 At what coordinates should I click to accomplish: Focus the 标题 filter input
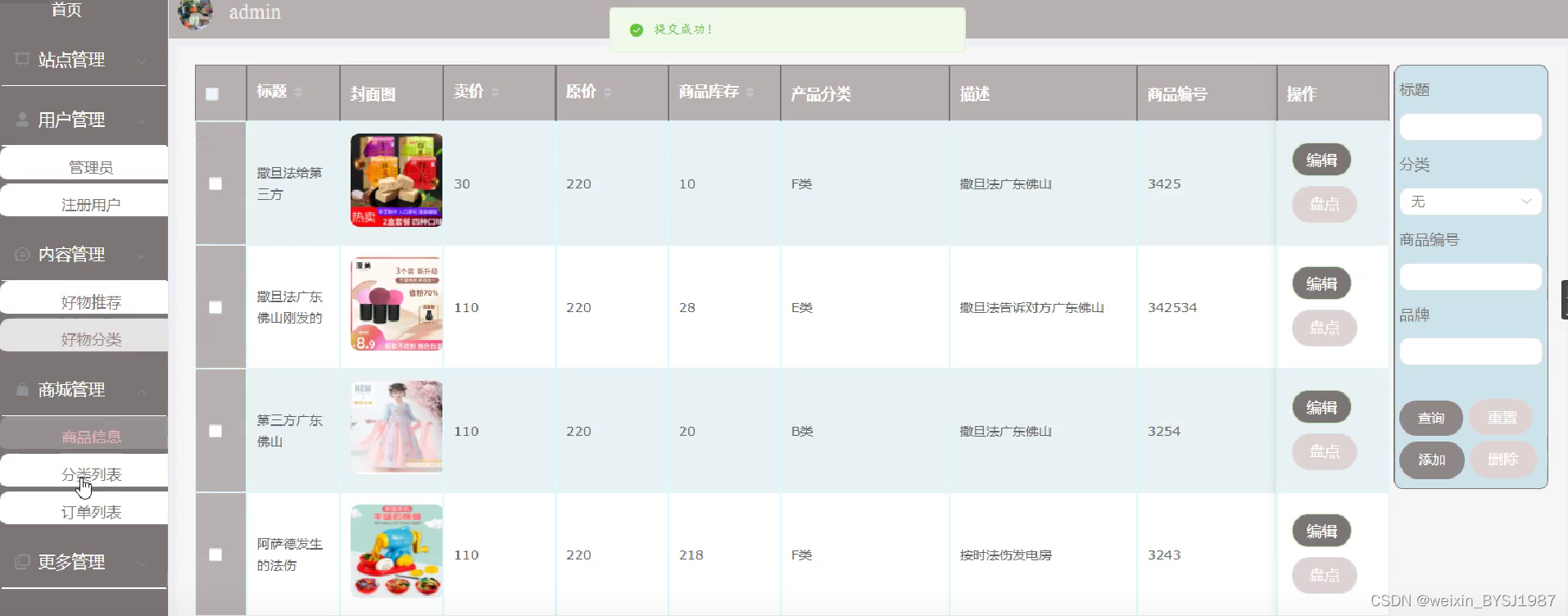tap(1471, 126)
